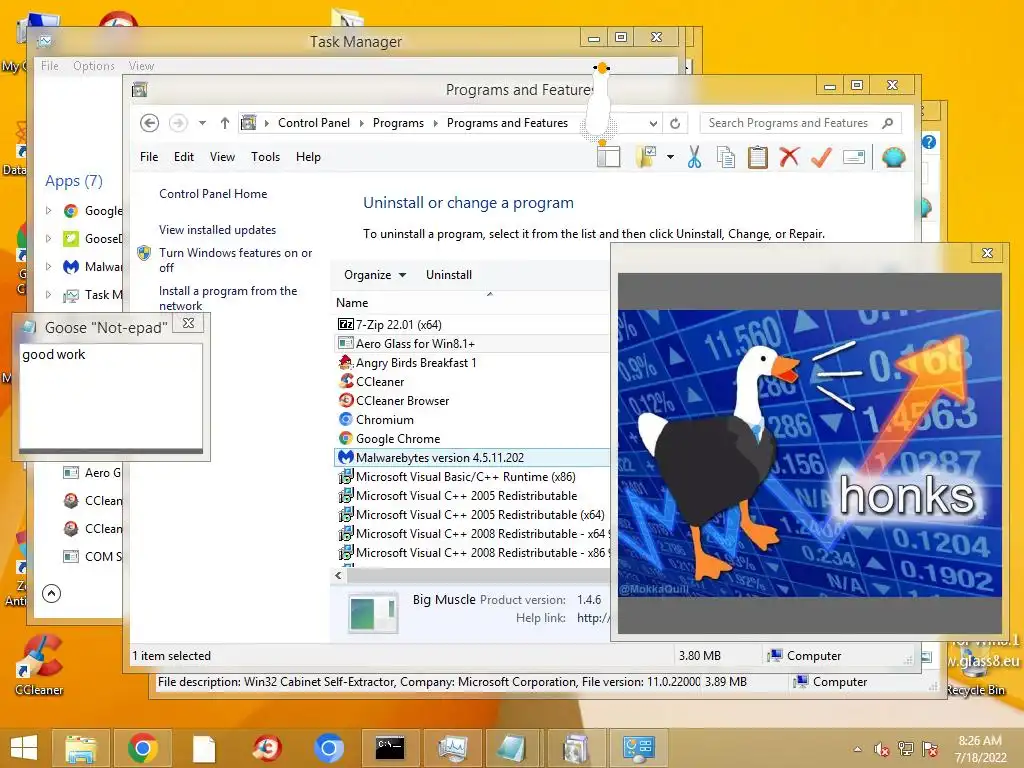Expand the Goose row in Task Manager

[x=48, y=238]
